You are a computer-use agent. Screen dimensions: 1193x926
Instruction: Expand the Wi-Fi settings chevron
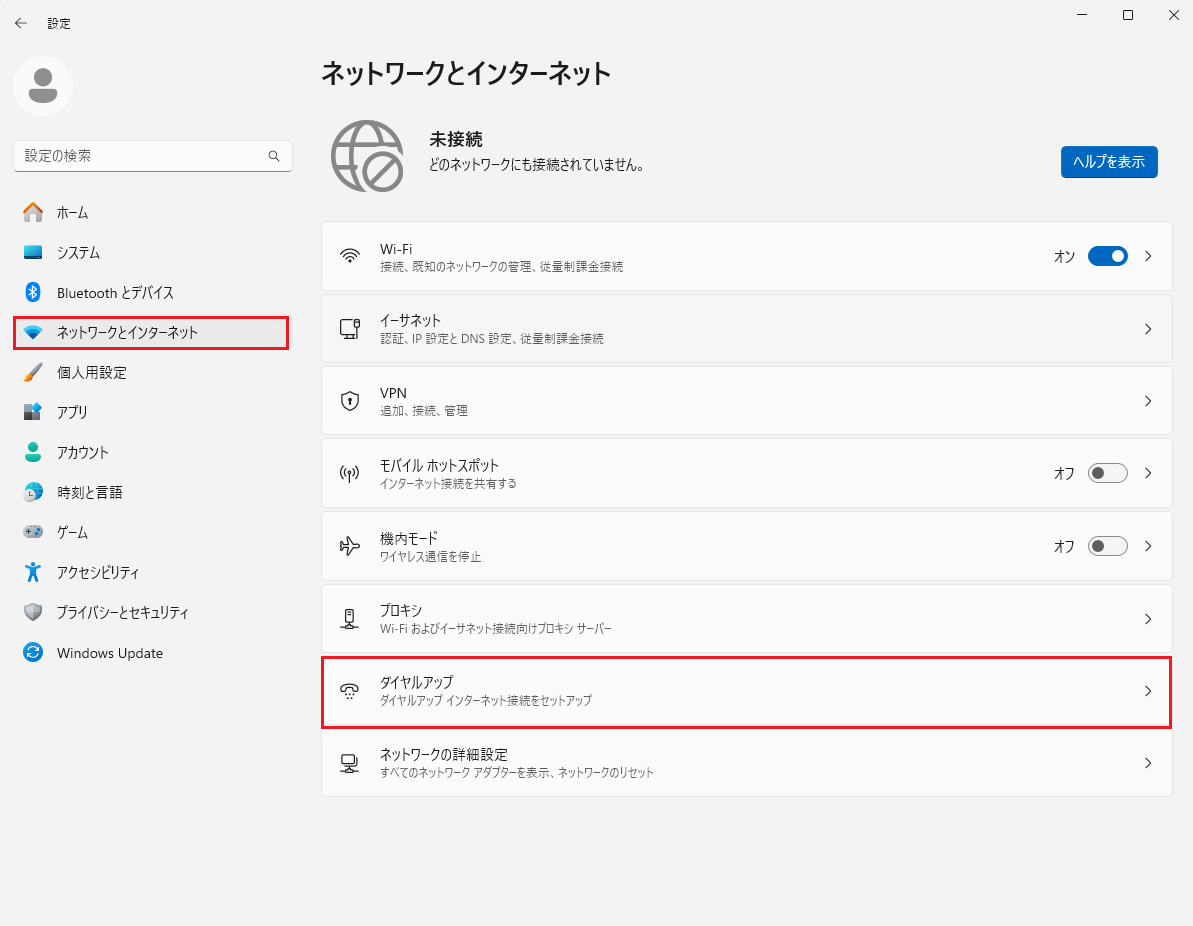coord(1148,256)
